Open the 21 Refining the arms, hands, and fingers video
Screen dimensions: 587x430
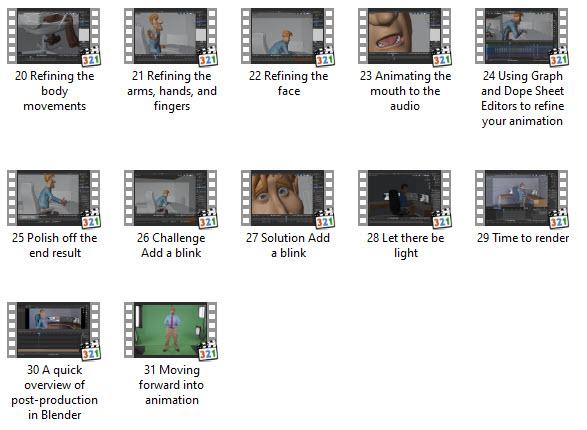pyautogui.click(x=171, y=36)
